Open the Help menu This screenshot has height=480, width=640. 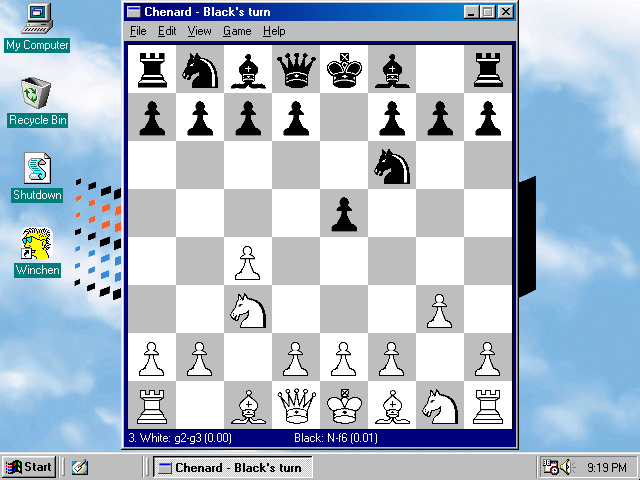274,31
